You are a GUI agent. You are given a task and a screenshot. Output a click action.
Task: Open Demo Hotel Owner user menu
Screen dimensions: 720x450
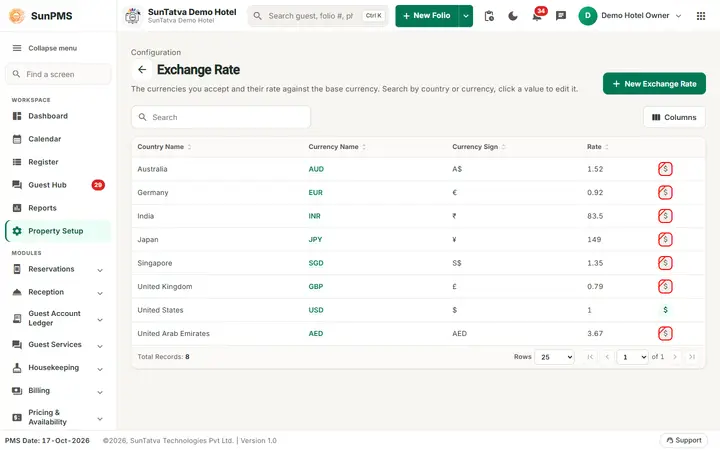click(x=630, y=16)
